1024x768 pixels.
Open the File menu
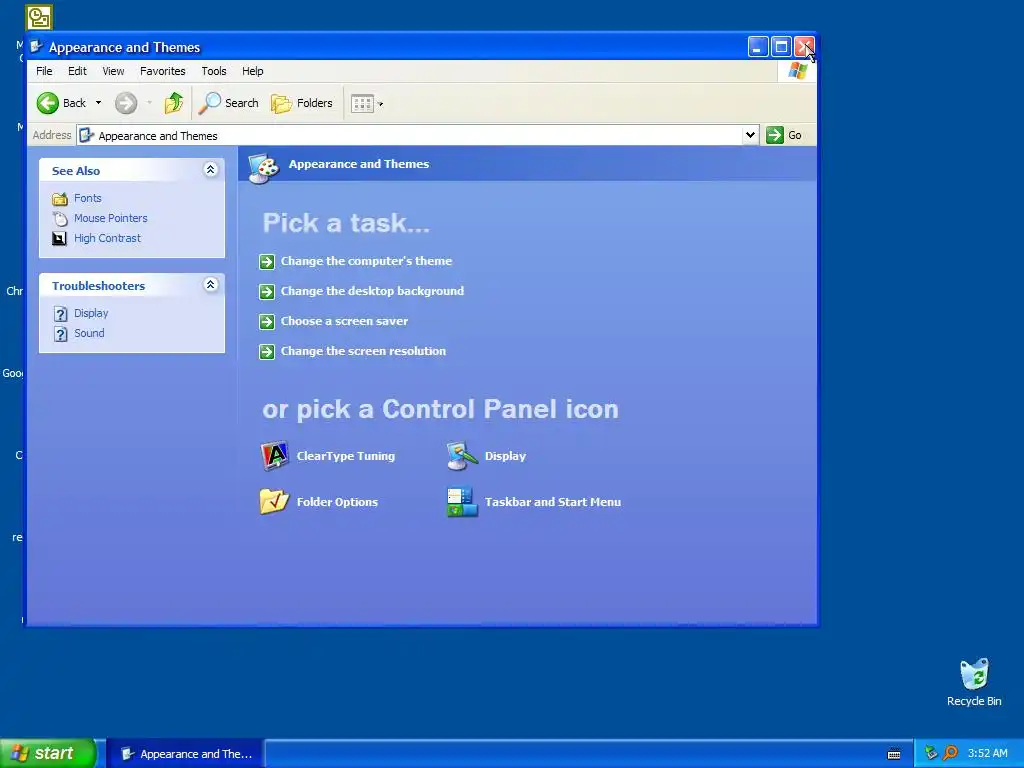44,71
